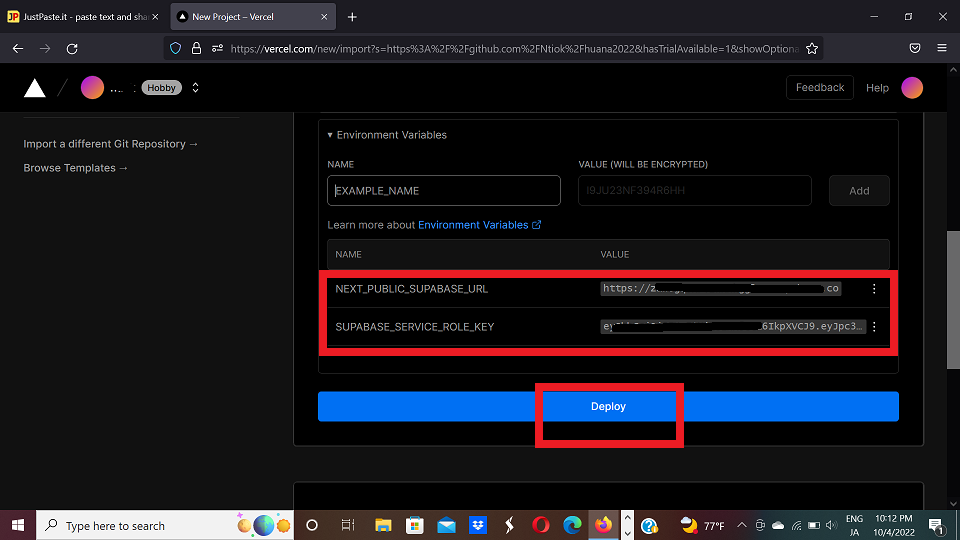Open Browse Templates link
The image size is (960, 540).
75,168
